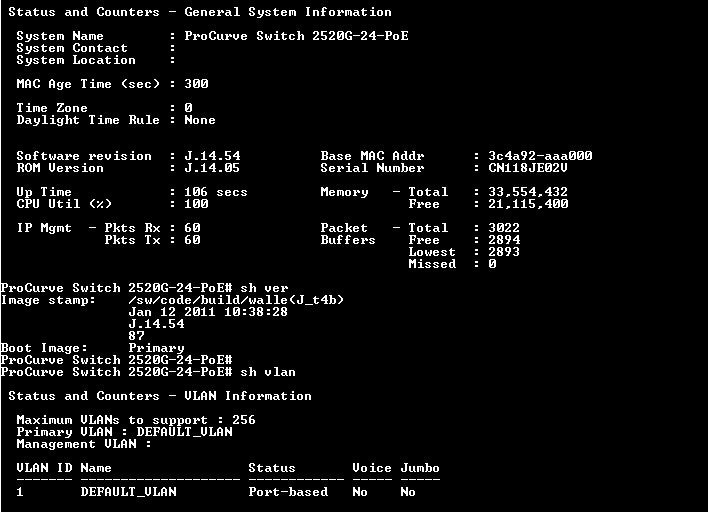Select DEFAULT_VLAN name in the VLAN table row
Screen dimensions: 708x512
tap(128, 492)
